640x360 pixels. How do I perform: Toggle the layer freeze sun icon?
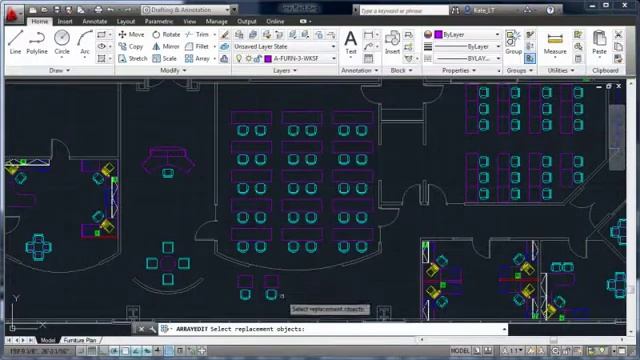click(249, 59)
